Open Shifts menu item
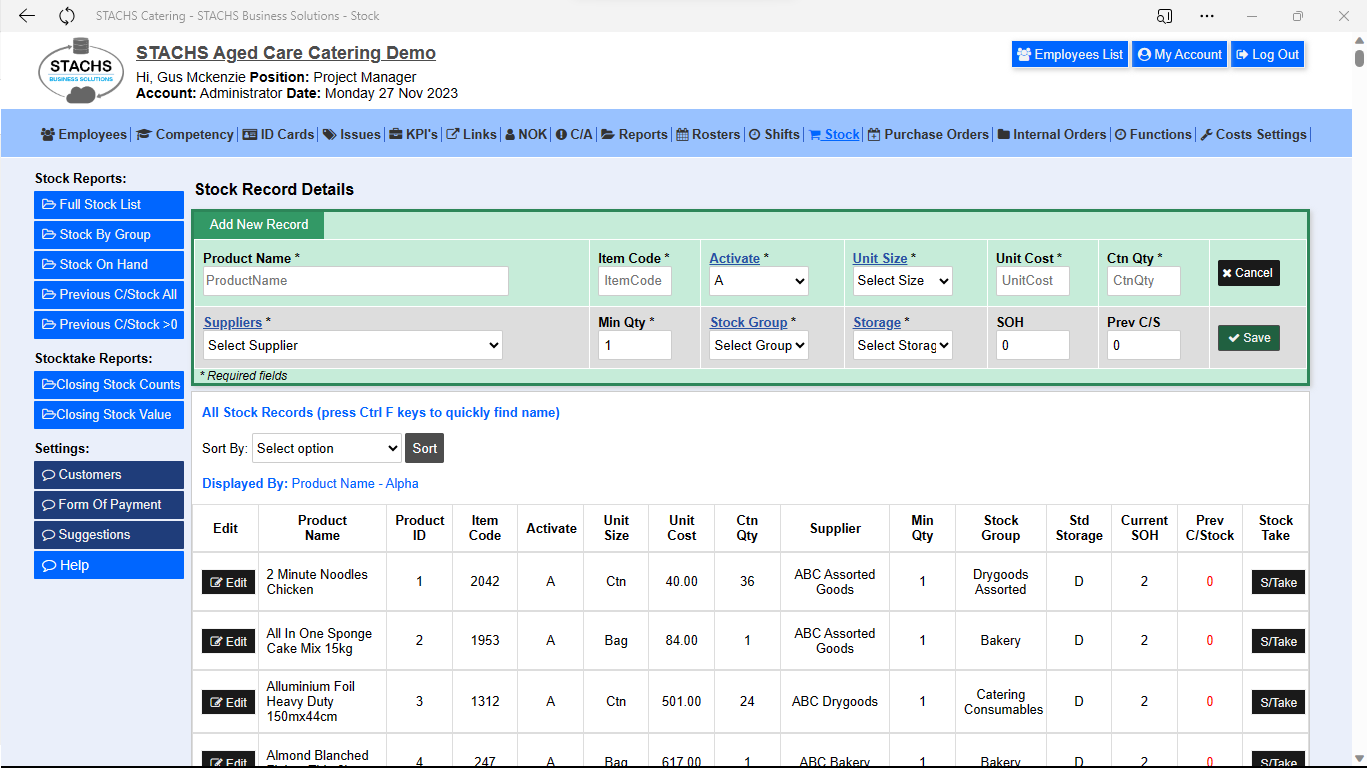 tap(775, 134)
